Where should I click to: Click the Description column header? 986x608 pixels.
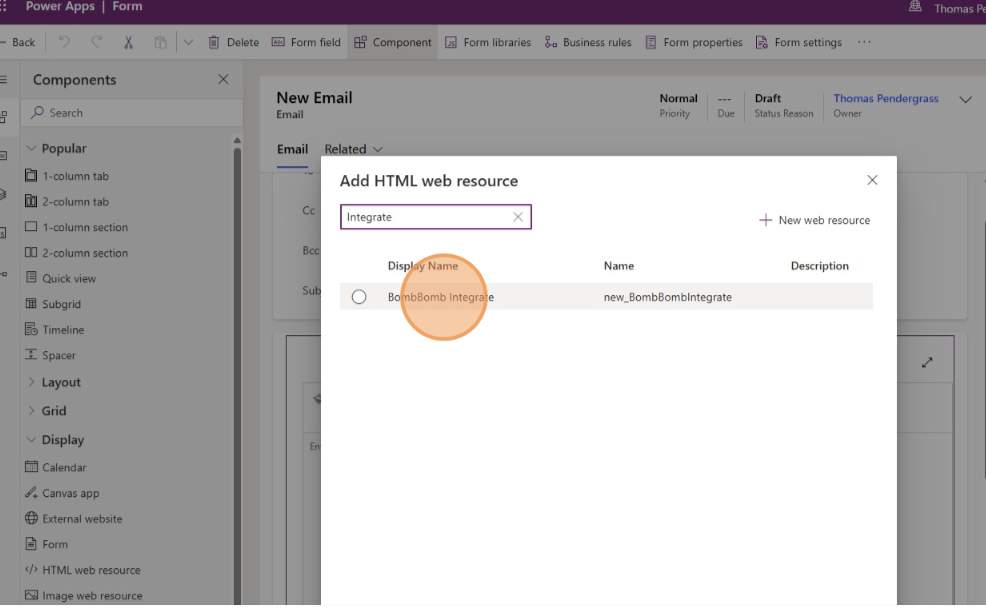click(x=819, y=266)
